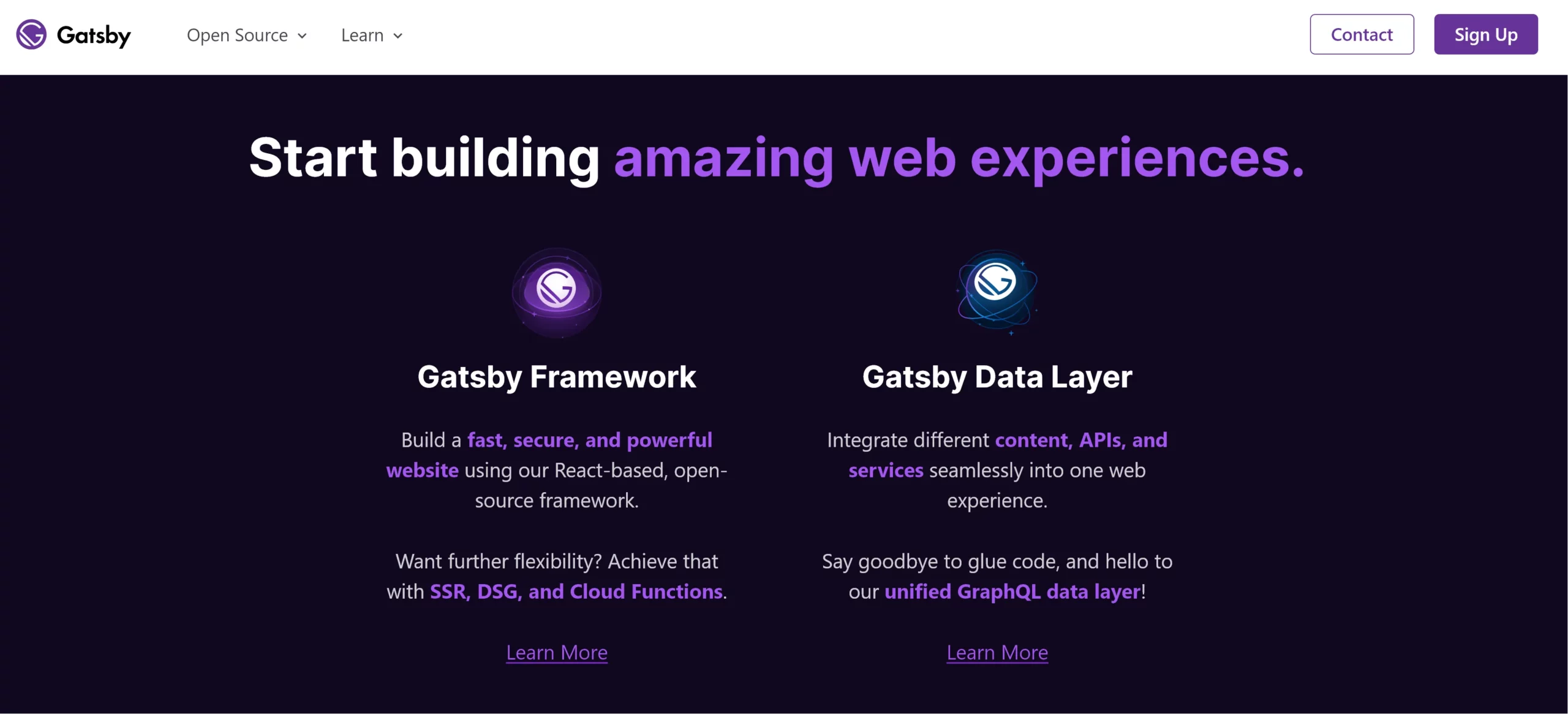Click the SSR, DSG, and Cloud Functions link

click(575, 590)
